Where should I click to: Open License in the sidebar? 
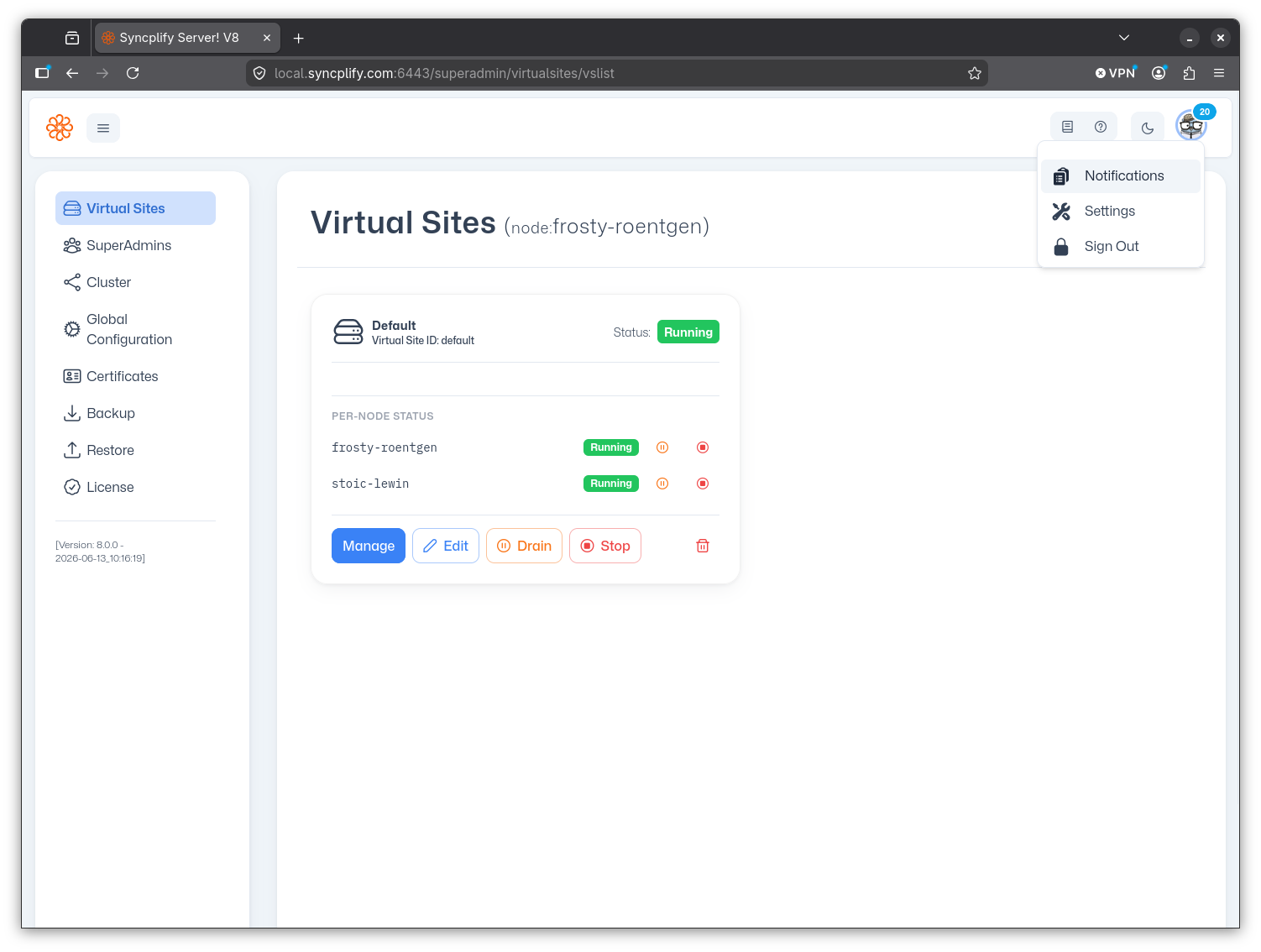[135, 487]
